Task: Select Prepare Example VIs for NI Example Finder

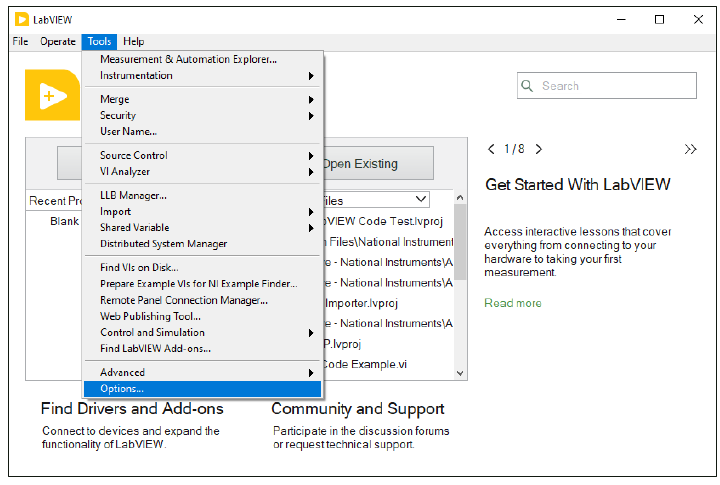Action: point(202,284)
